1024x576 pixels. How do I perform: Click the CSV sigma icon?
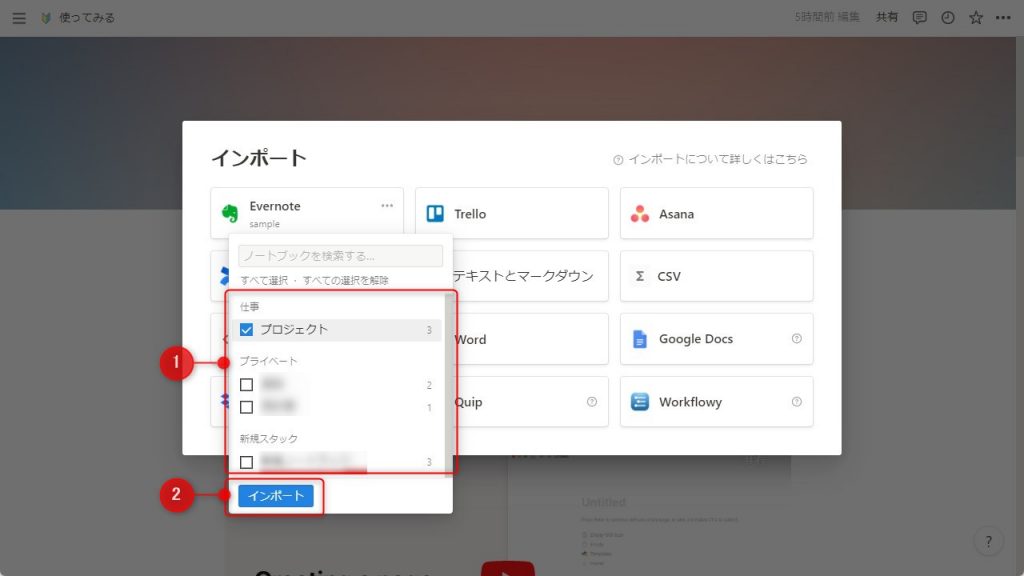point(640,276)
